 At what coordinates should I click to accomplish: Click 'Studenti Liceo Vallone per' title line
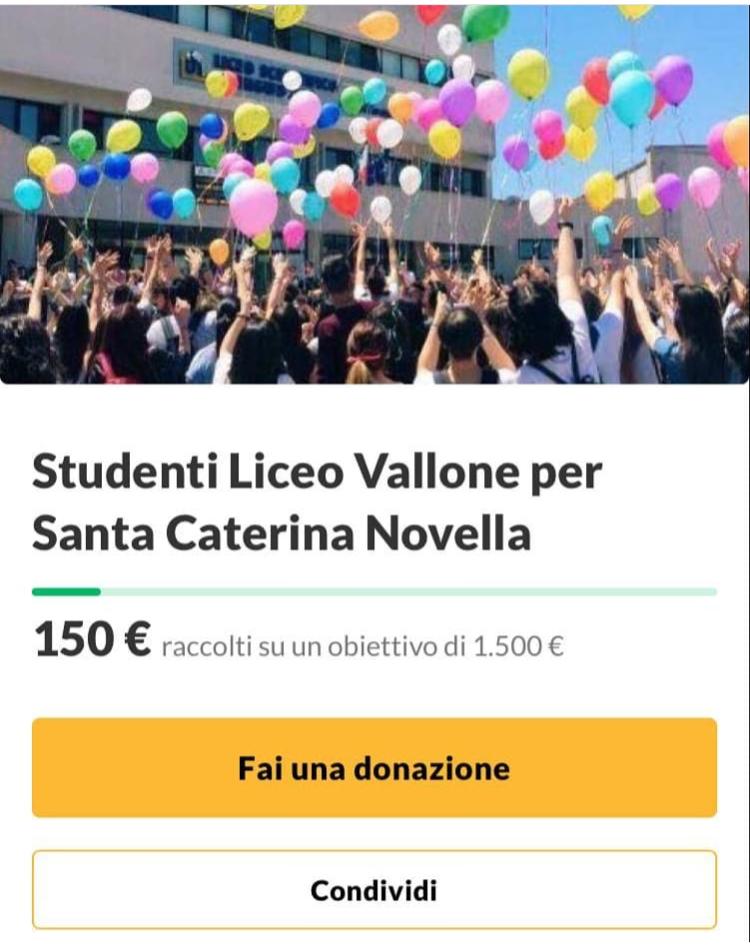(x=317, y=473)
